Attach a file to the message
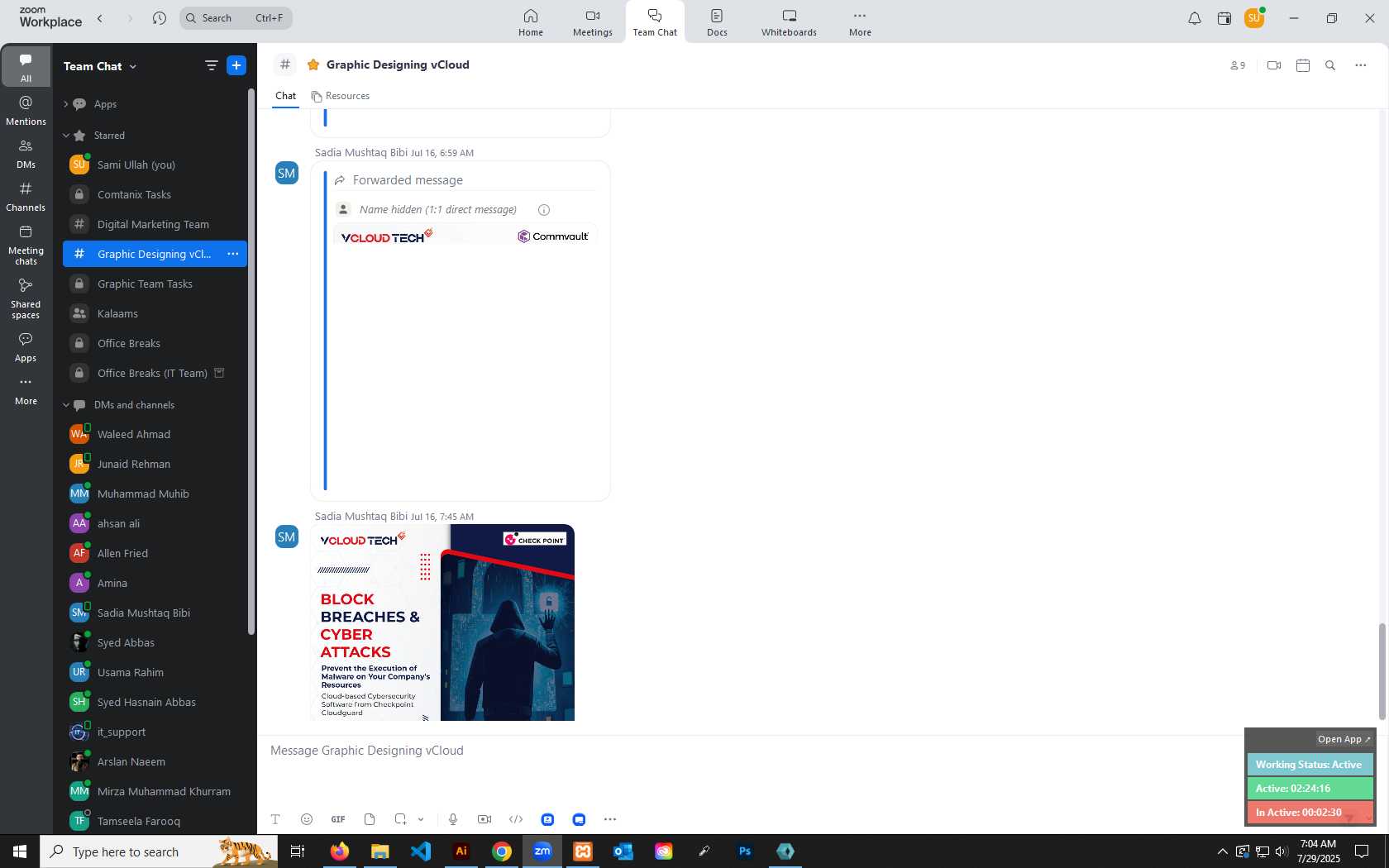1389x868 pixels. 370,819
